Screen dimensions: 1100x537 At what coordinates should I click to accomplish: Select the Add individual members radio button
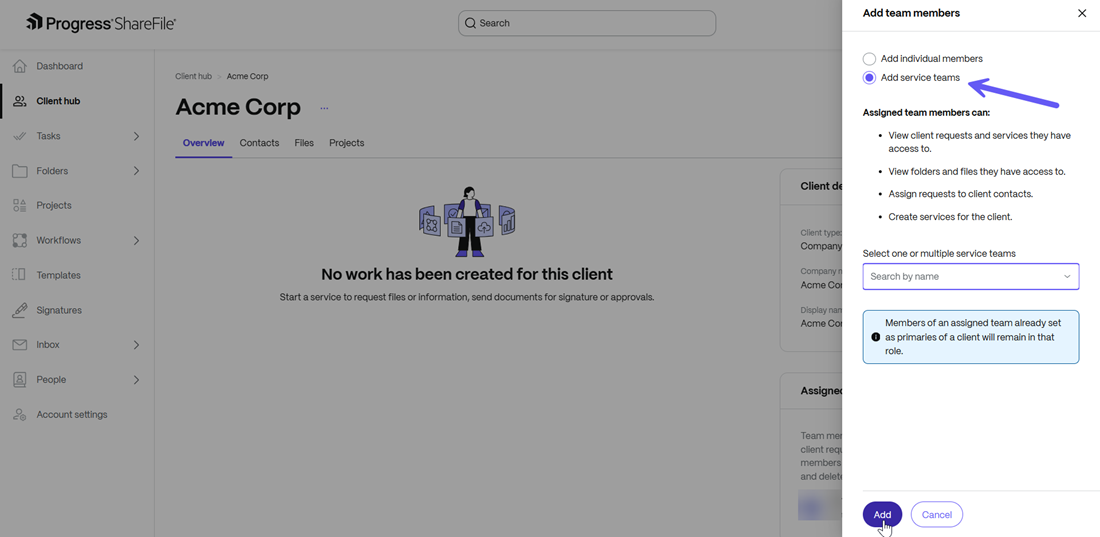click(x=869, y=59)
